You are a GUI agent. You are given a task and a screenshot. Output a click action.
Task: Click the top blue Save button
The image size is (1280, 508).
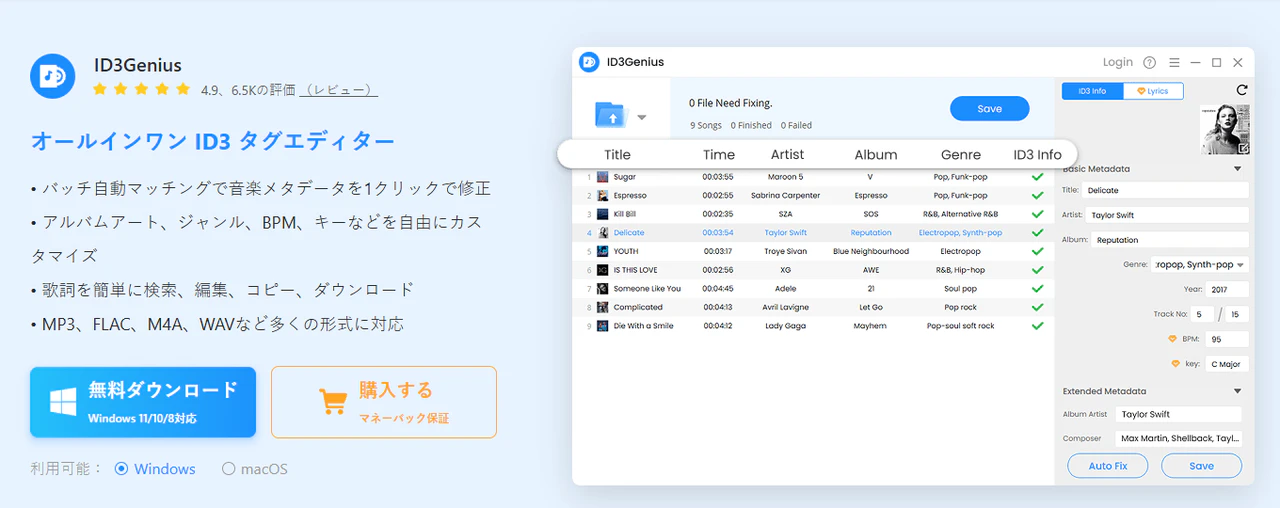[990, 108]
